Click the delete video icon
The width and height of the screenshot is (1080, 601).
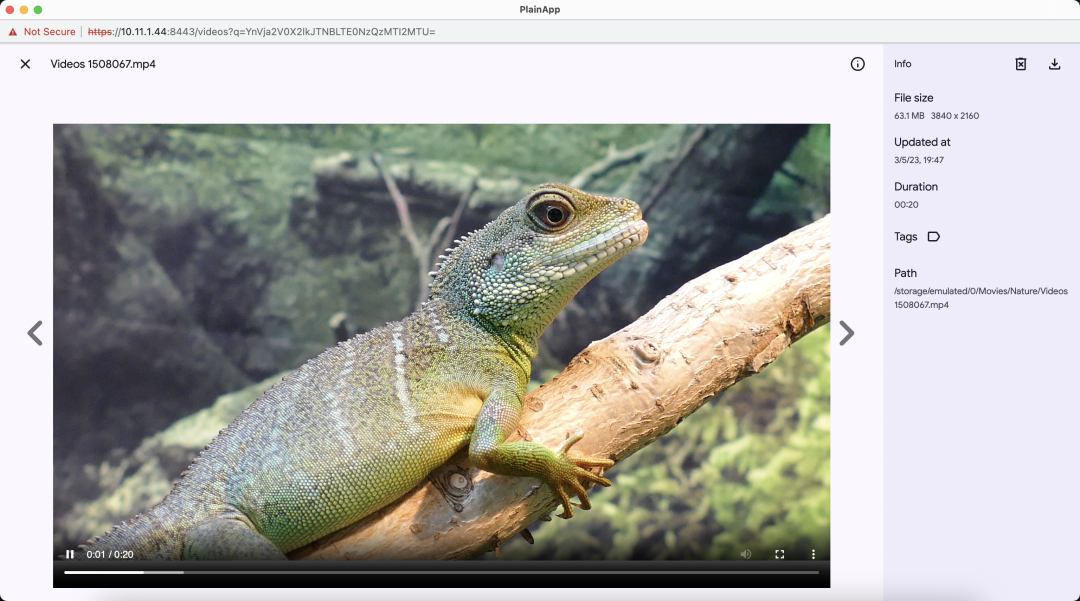[x=1020, y=63]
